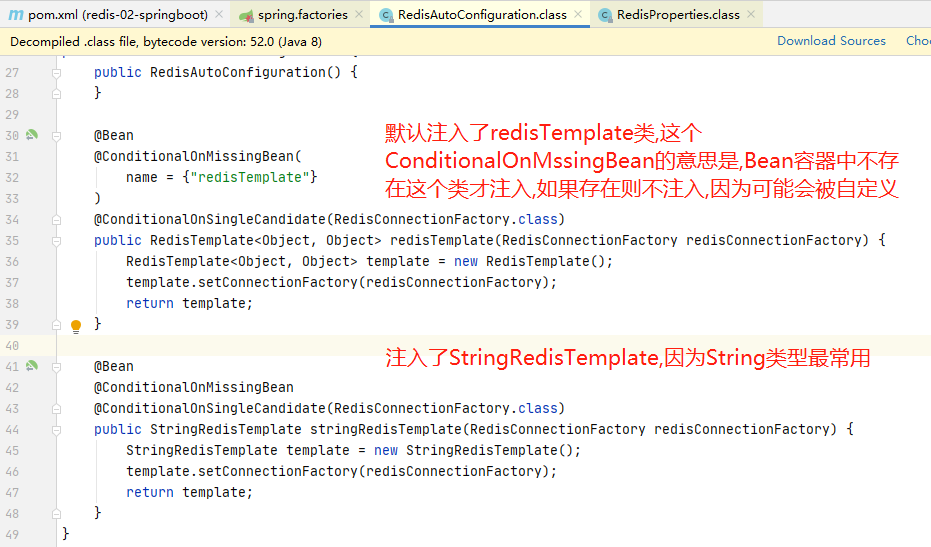Image resolution: width=931 pixels, height=547 pixels.
Task: Close the spring.factories tab
Action: tap(359, 14)
